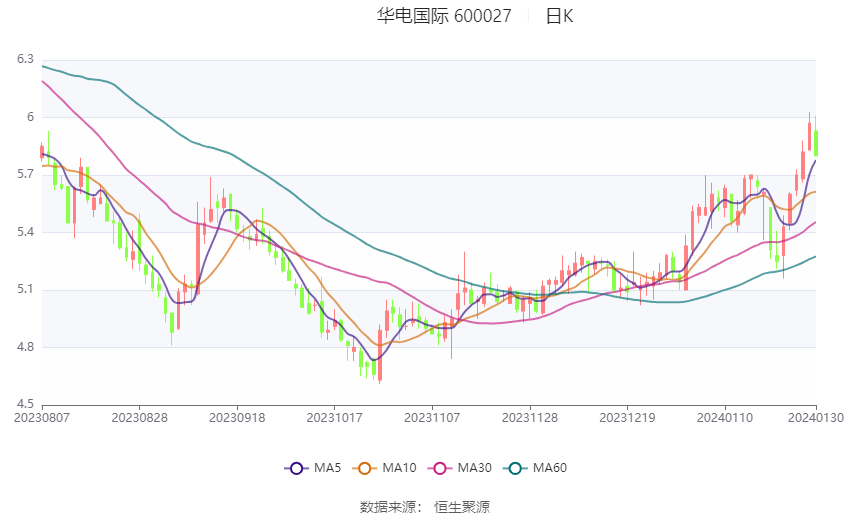Image resolution: width=850 pixels, height=517 pixels.
Task: Toggle the MA10 legend series
Action: pos(384,468)
